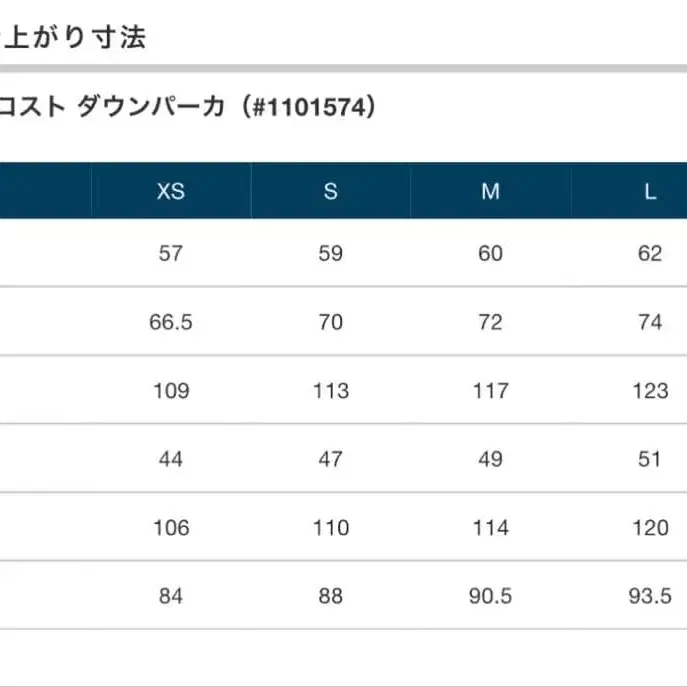Click the product number #1101574 title
687x687 pixels.
[190, 106]
